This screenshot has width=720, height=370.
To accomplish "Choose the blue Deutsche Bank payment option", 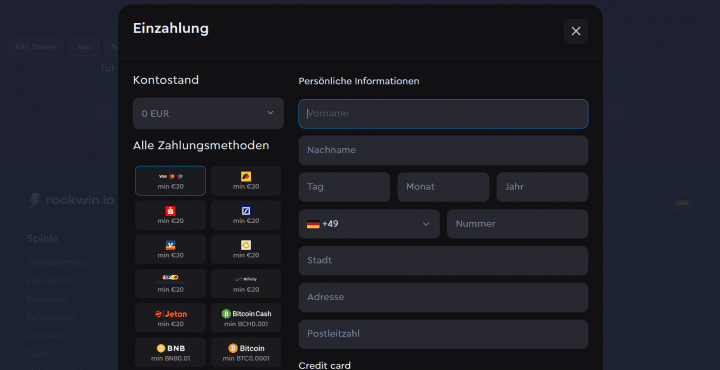I will pyautogui.click(x=246, y=215).
